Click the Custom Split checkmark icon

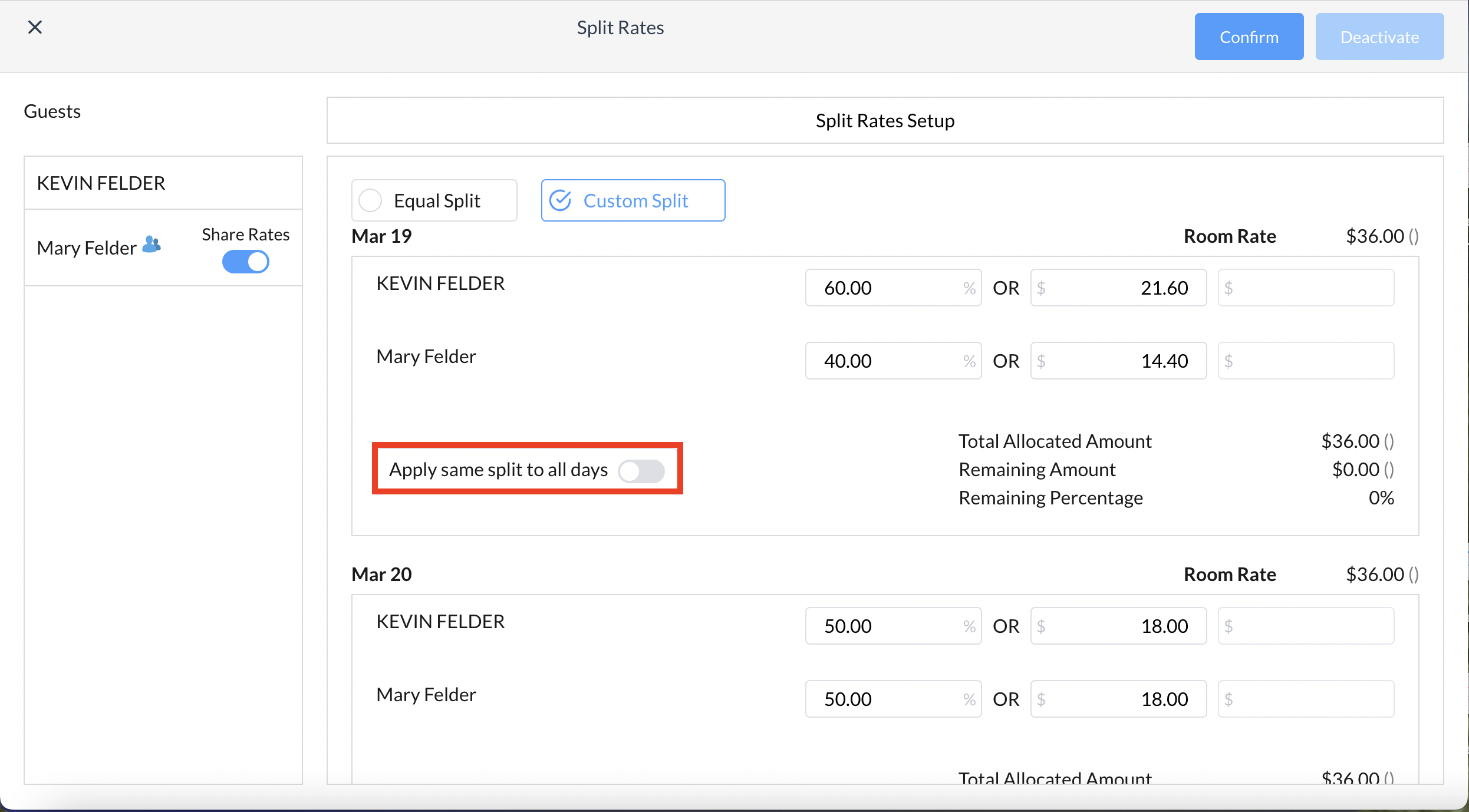pyautogui.click(x=560, y=200)
